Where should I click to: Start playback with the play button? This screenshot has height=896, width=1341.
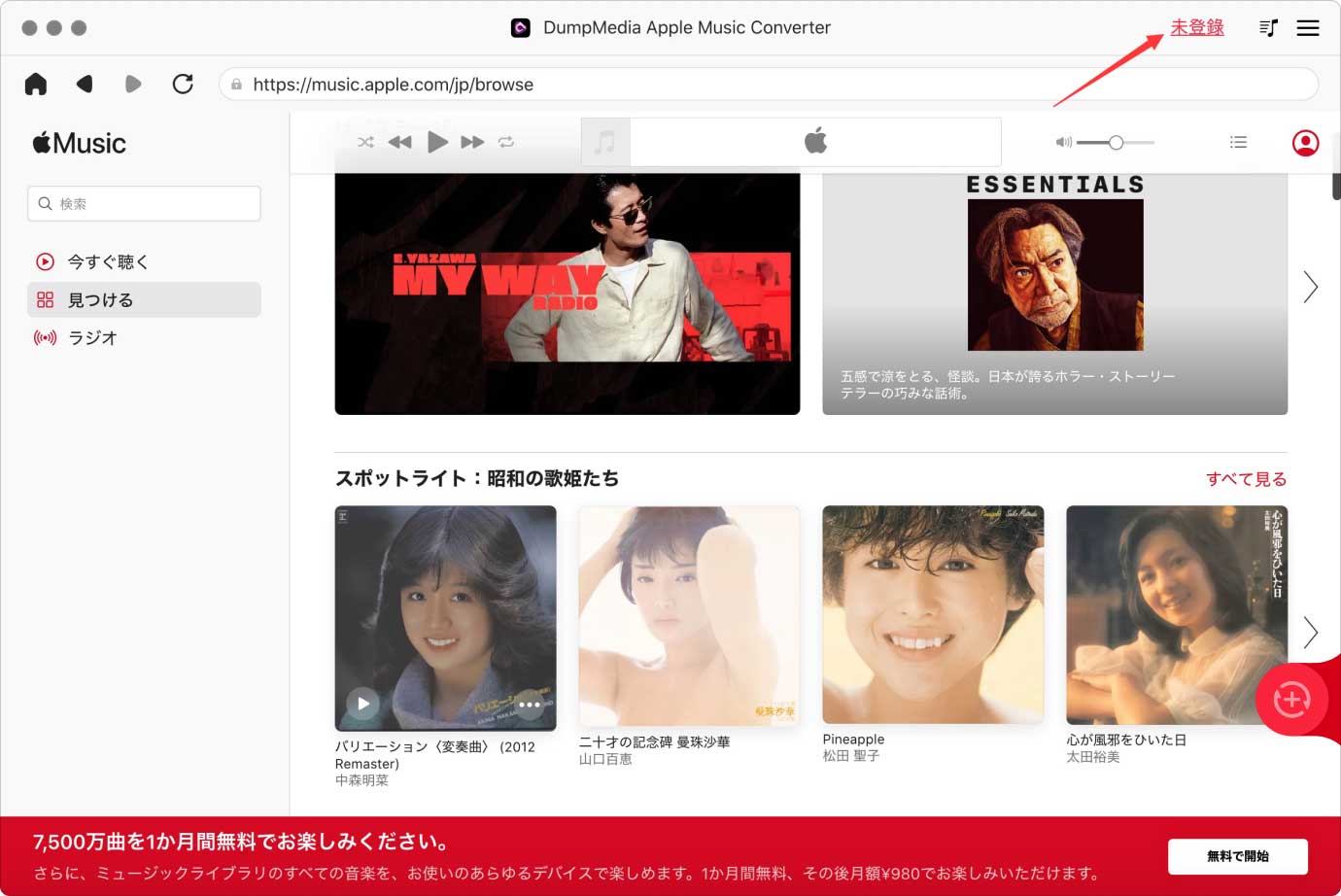437,142
